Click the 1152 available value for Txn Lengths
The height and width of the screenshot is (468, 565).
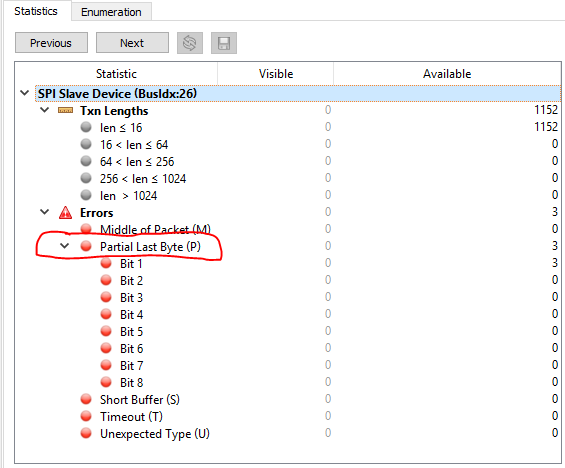546,110
